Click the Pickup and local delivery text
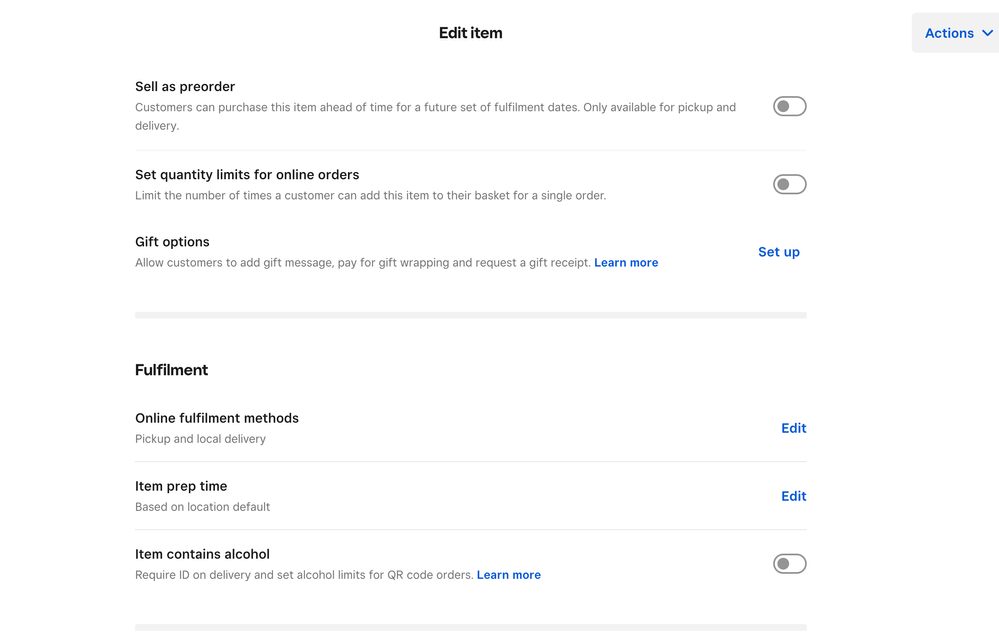Viewport: 999px width, 638px height. (200, 439)
